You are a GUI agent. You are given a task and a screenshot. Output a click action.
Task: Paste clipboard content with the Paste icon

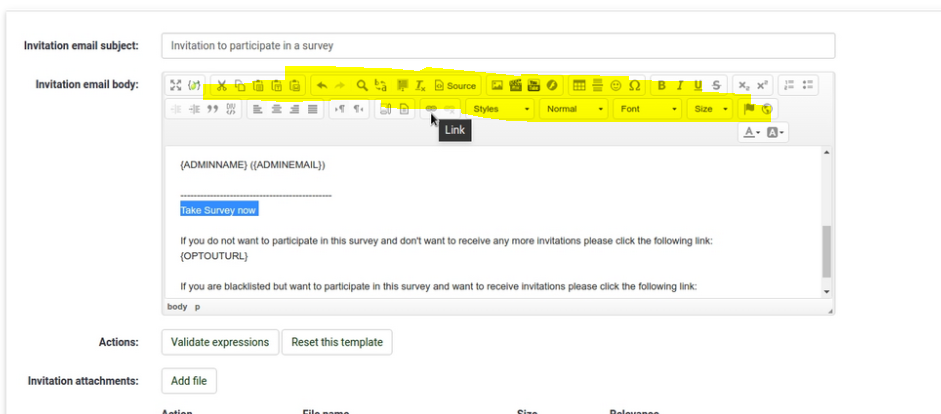pos(258,85)
